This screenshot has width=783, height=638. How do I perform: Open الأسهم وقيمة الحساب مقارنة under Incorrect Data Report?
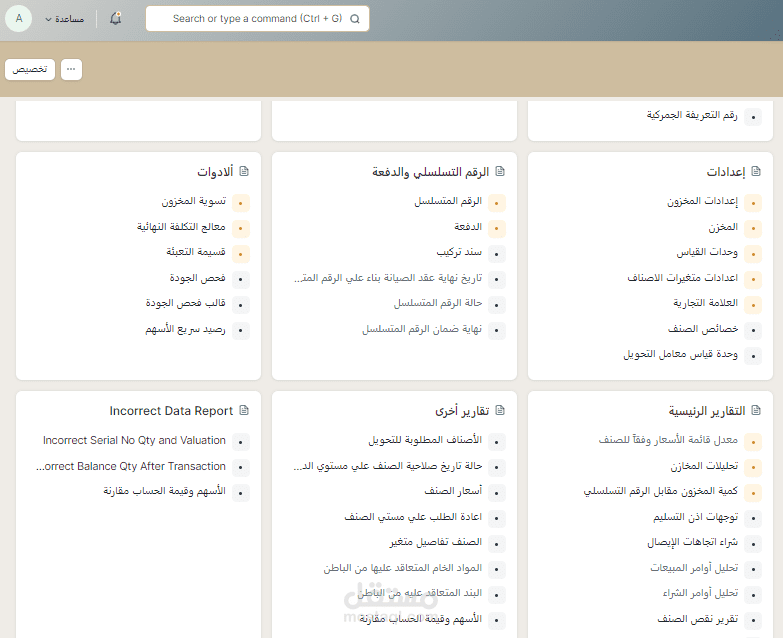(164, 491)
